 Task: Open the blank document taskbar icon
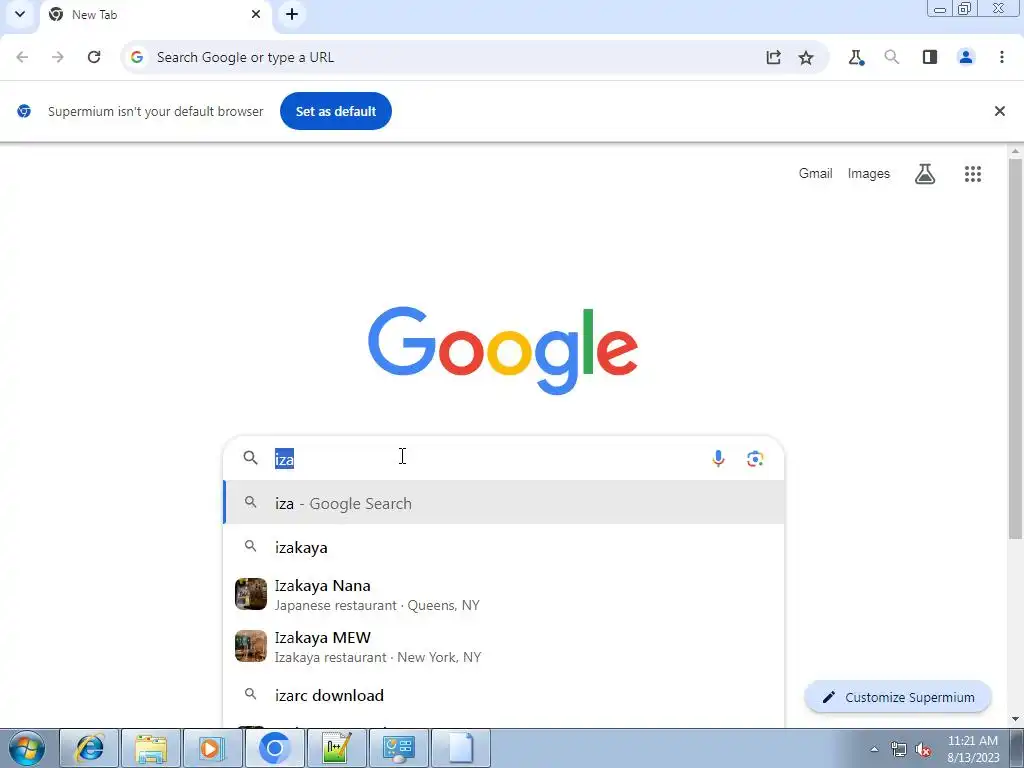click(x=461, y=748)
